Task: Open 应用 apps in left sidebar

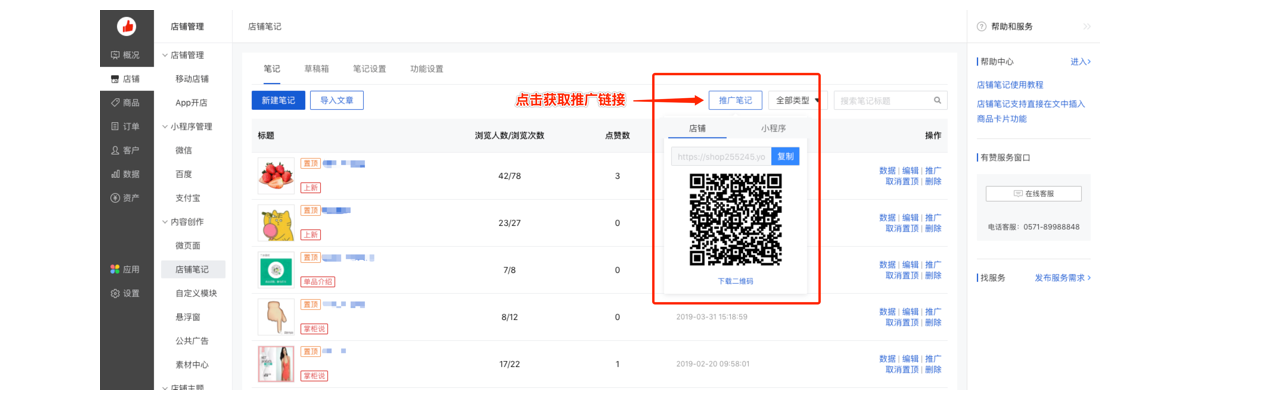Action: point(125,269)
